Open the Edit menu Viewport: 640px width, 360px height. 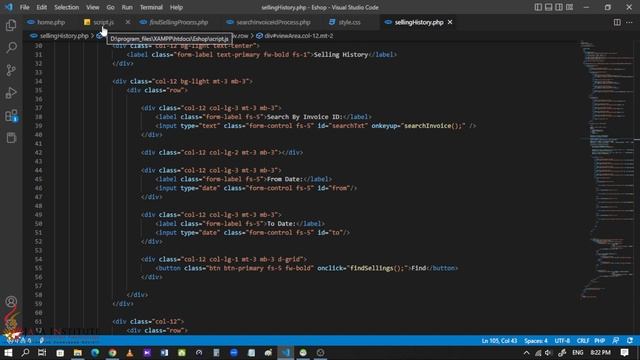pos(41,7)
